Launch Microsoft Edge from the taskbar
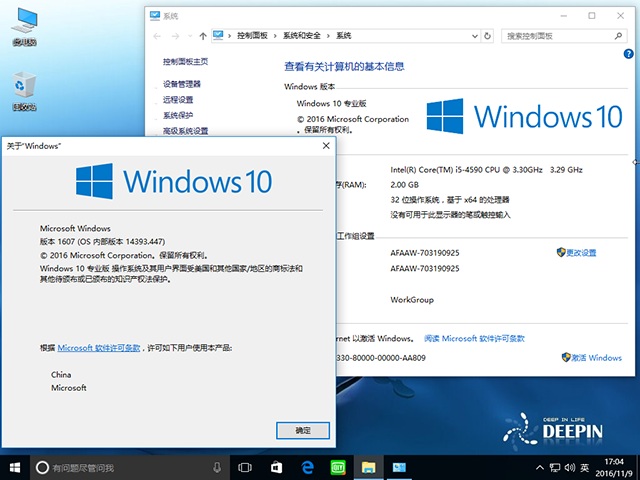Image resolution: width=640 pixels, height=480 pixels. 309,467
